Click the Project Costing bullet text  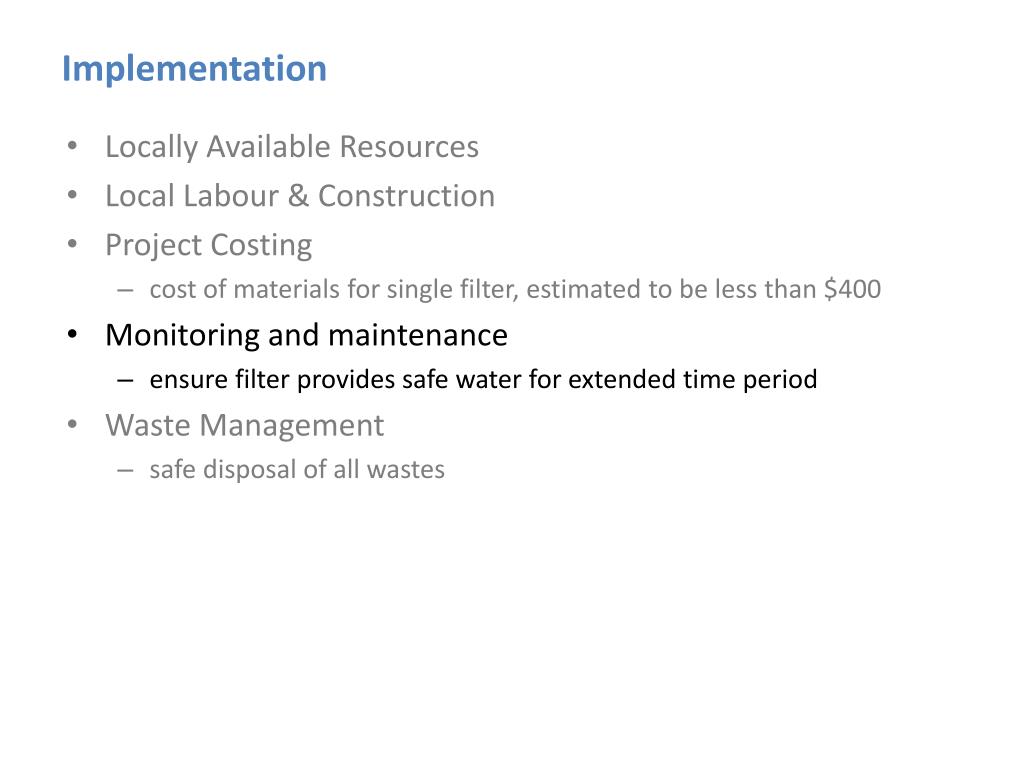(x=208, y=246)
